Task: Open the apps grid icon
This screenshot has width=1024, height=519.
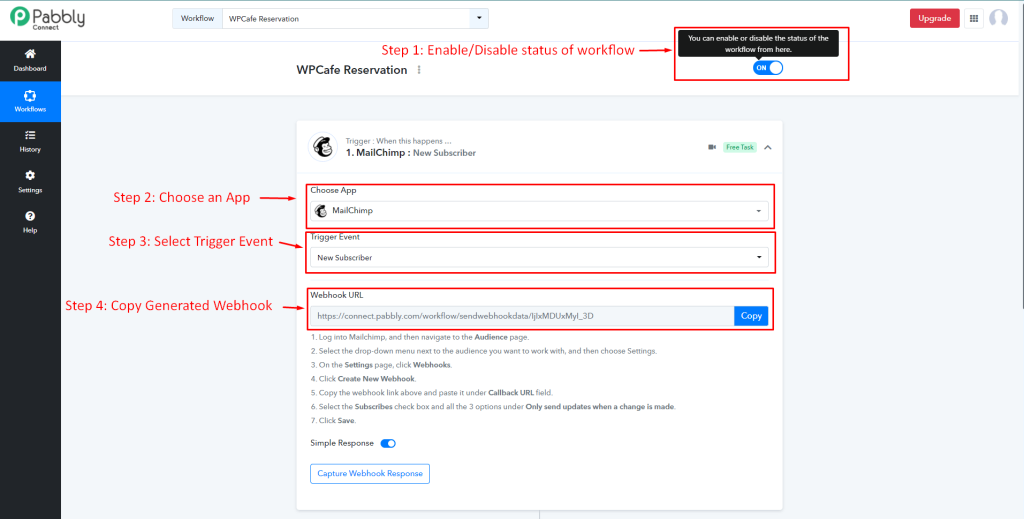Action: 974,19
